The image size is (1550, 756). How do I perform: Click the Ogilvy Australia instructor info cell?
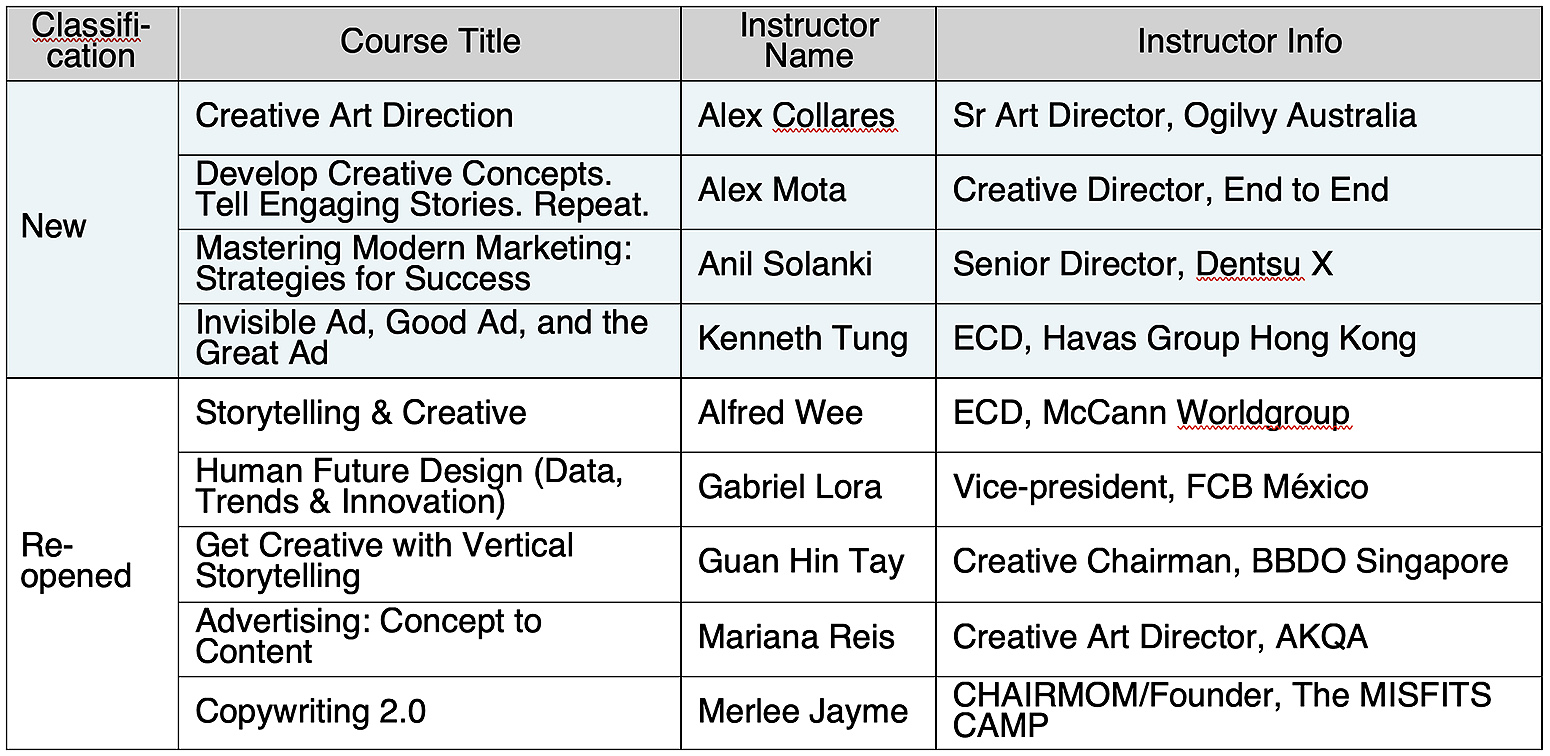1239,117
